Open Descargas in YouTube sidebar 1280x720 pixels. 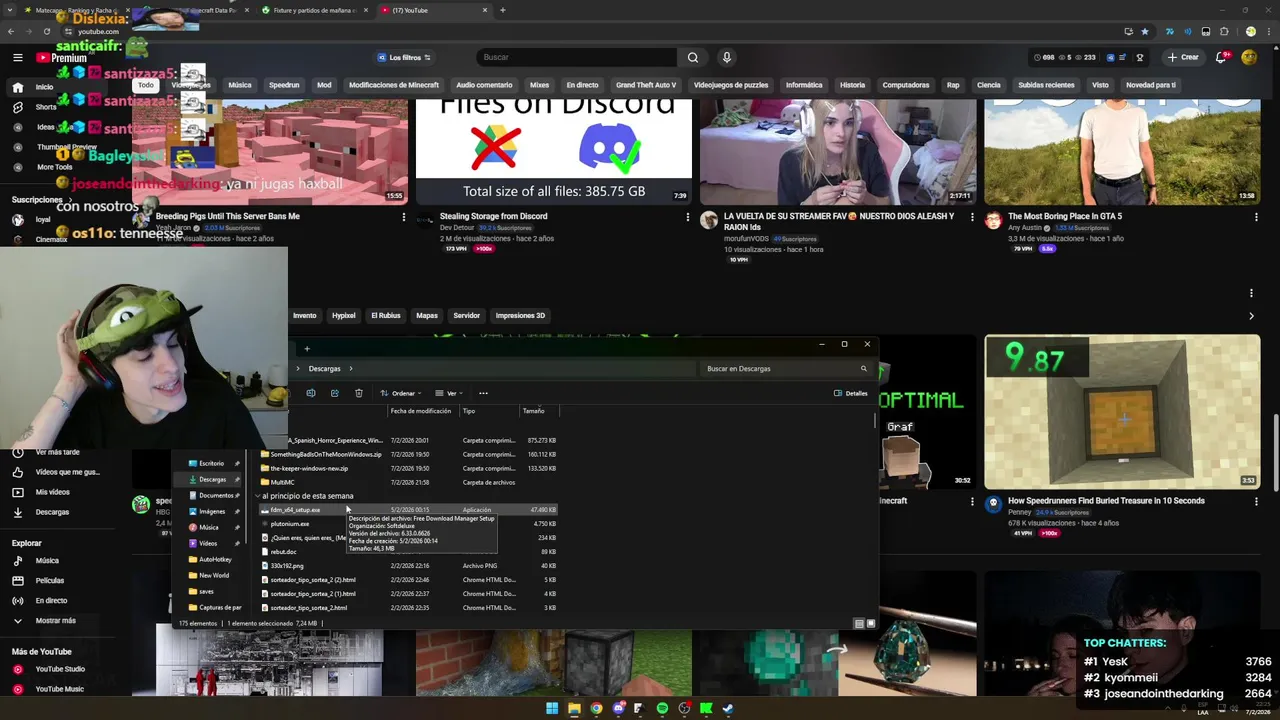tap(52, 512)
